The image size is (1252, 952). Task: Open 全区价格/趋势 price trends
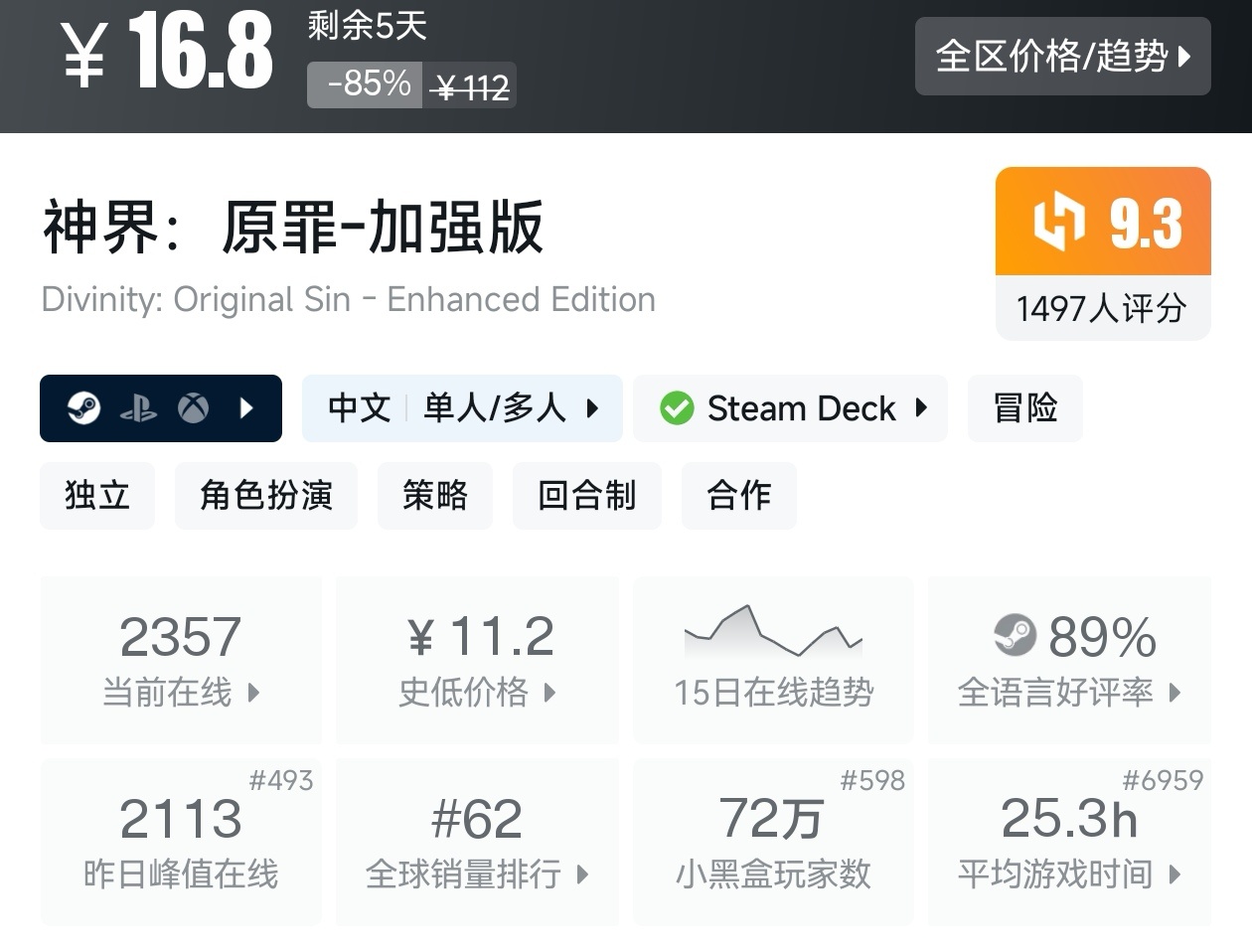[x=1062, y=57]
